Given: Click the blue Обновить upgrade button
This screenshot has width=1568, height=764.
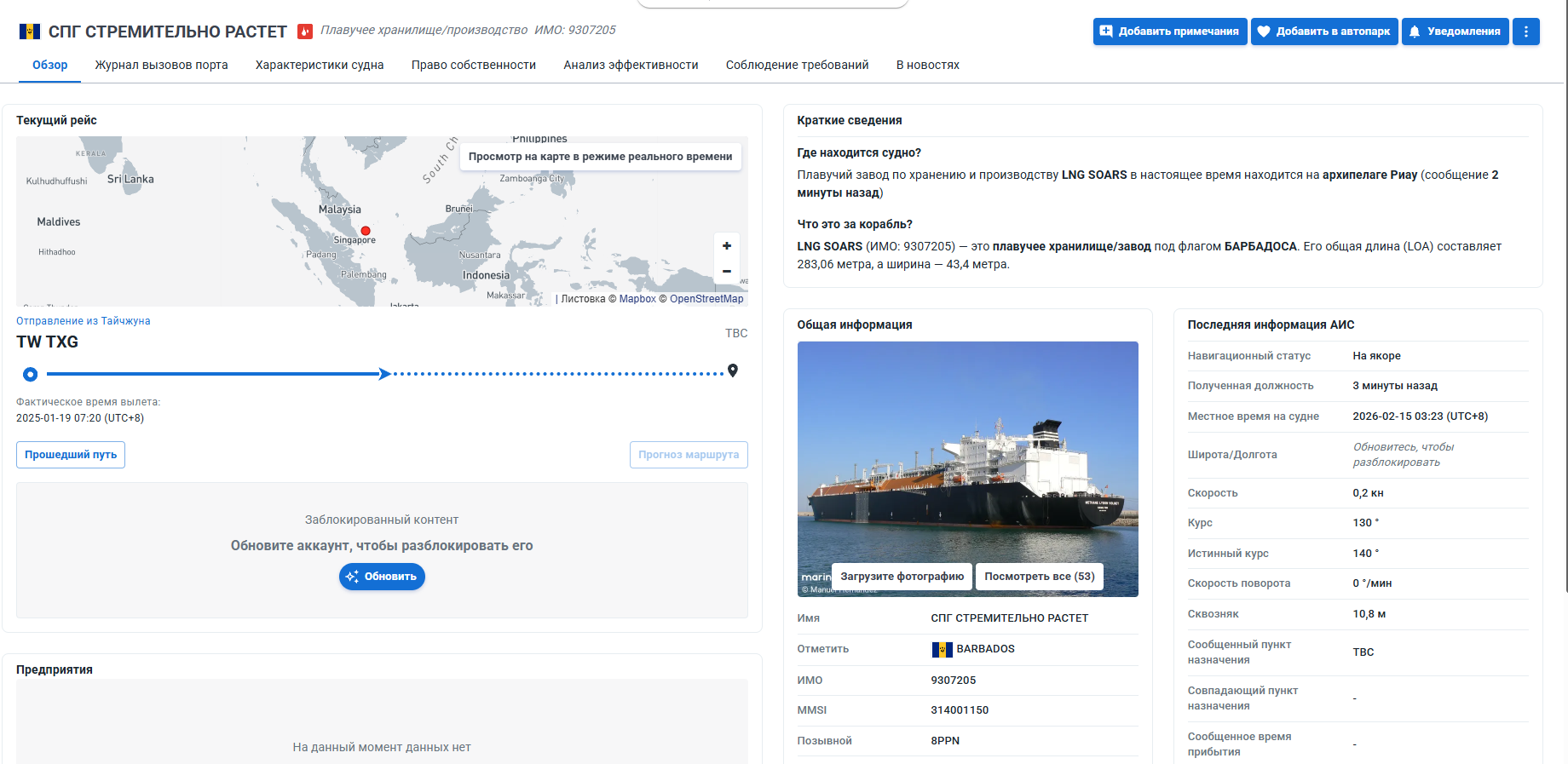Looking at the screenshot, I should coord(382,577).
